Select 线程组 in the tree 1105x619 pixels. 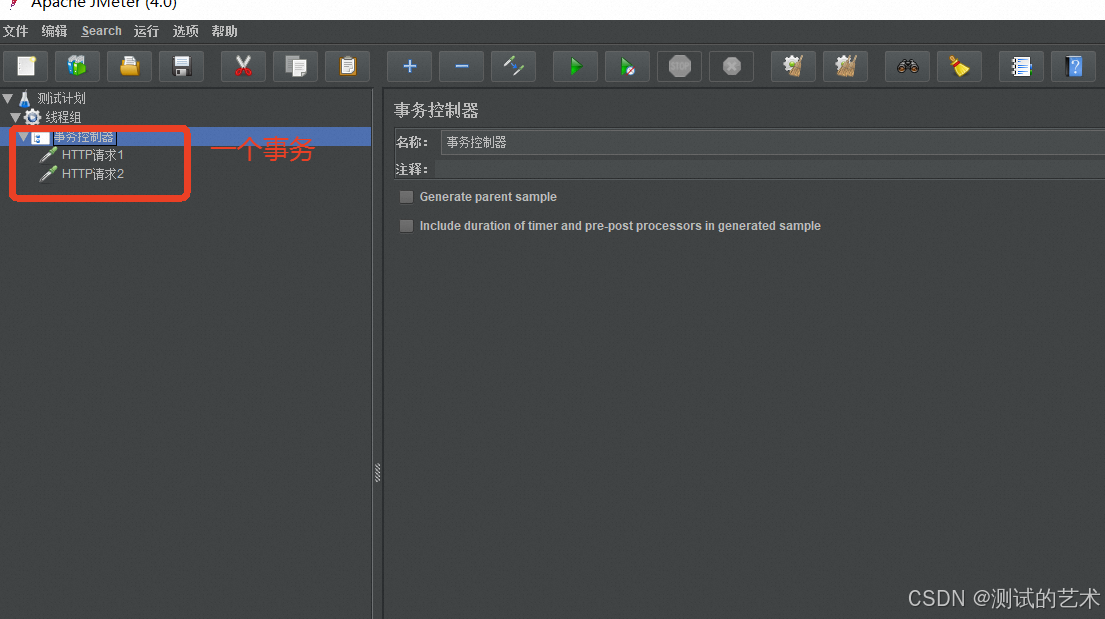click(63, 117)
